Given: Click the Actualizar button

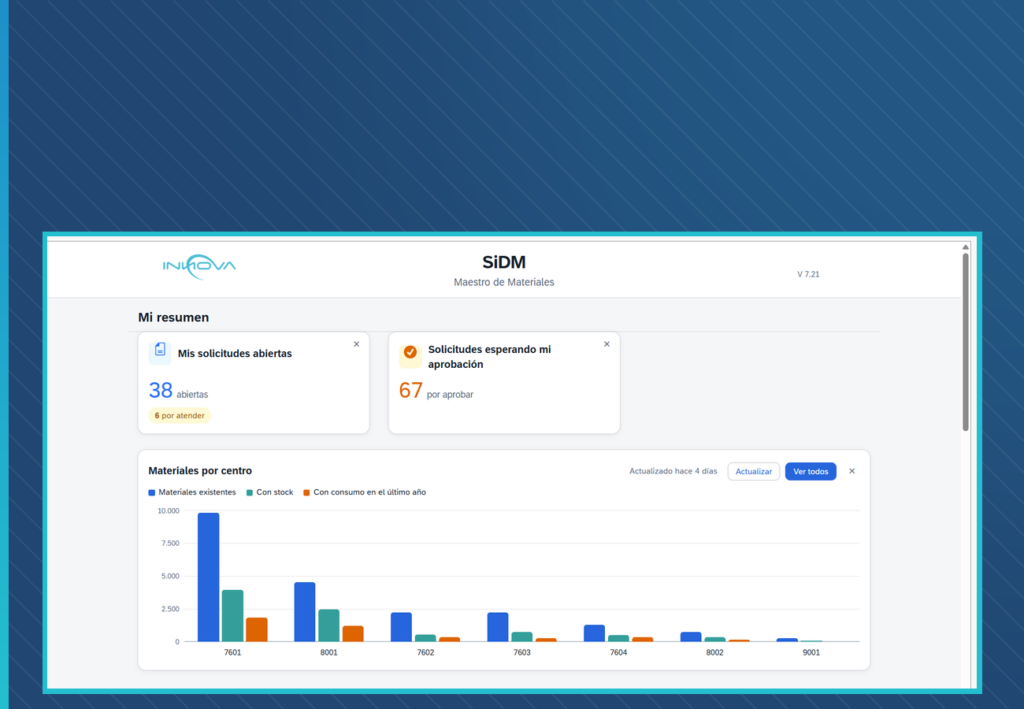Looking at the screenshot, I should click(754, 471).
